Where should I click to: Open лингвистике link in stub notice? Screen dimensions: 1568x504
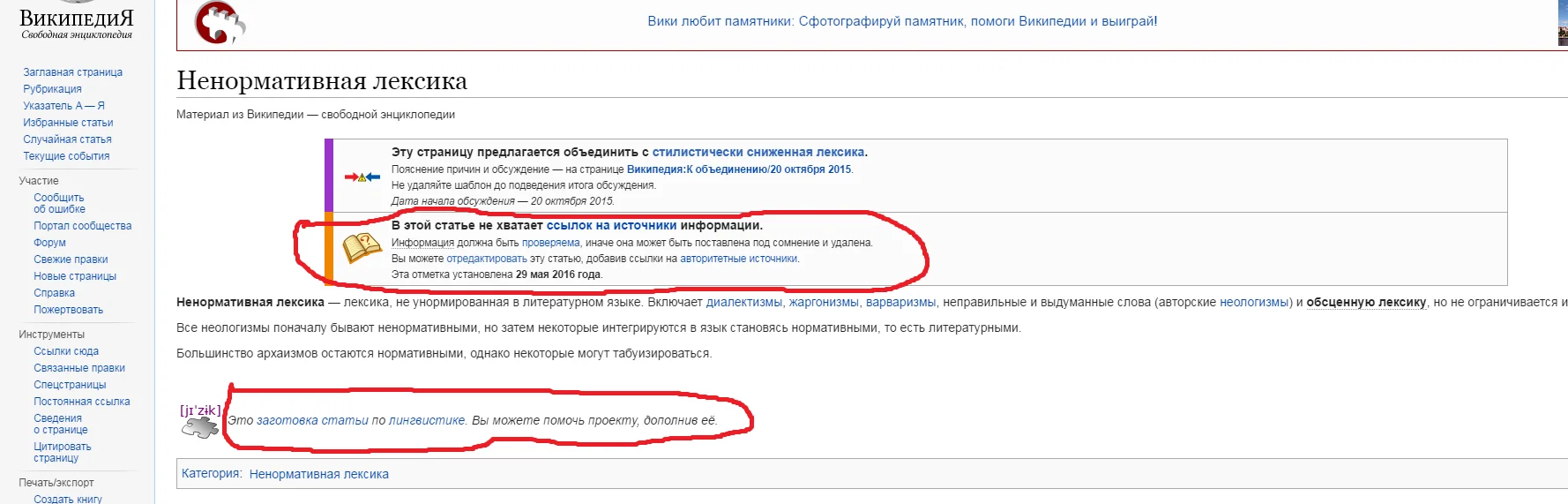click(x=427, y=420)
